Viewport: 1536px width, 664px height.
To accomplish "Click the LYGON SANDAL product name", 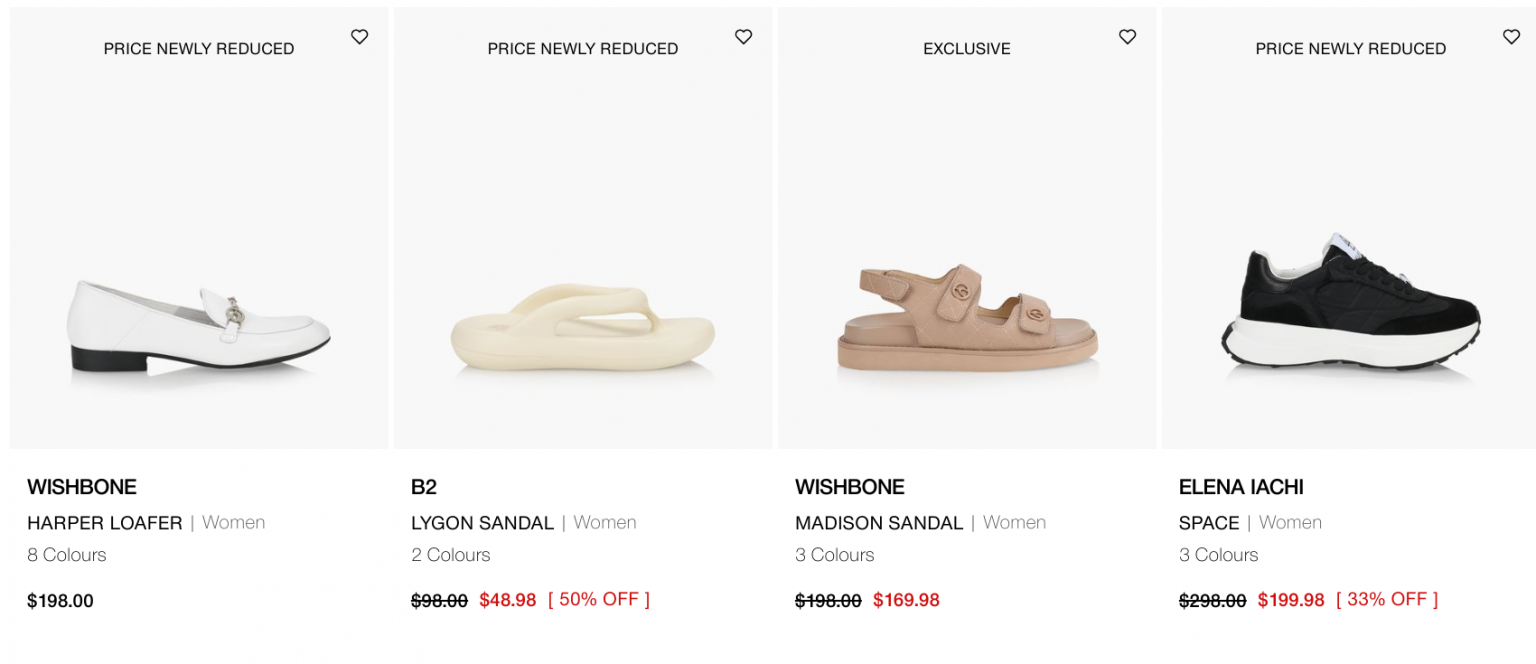I will click(x=482, y=522).
